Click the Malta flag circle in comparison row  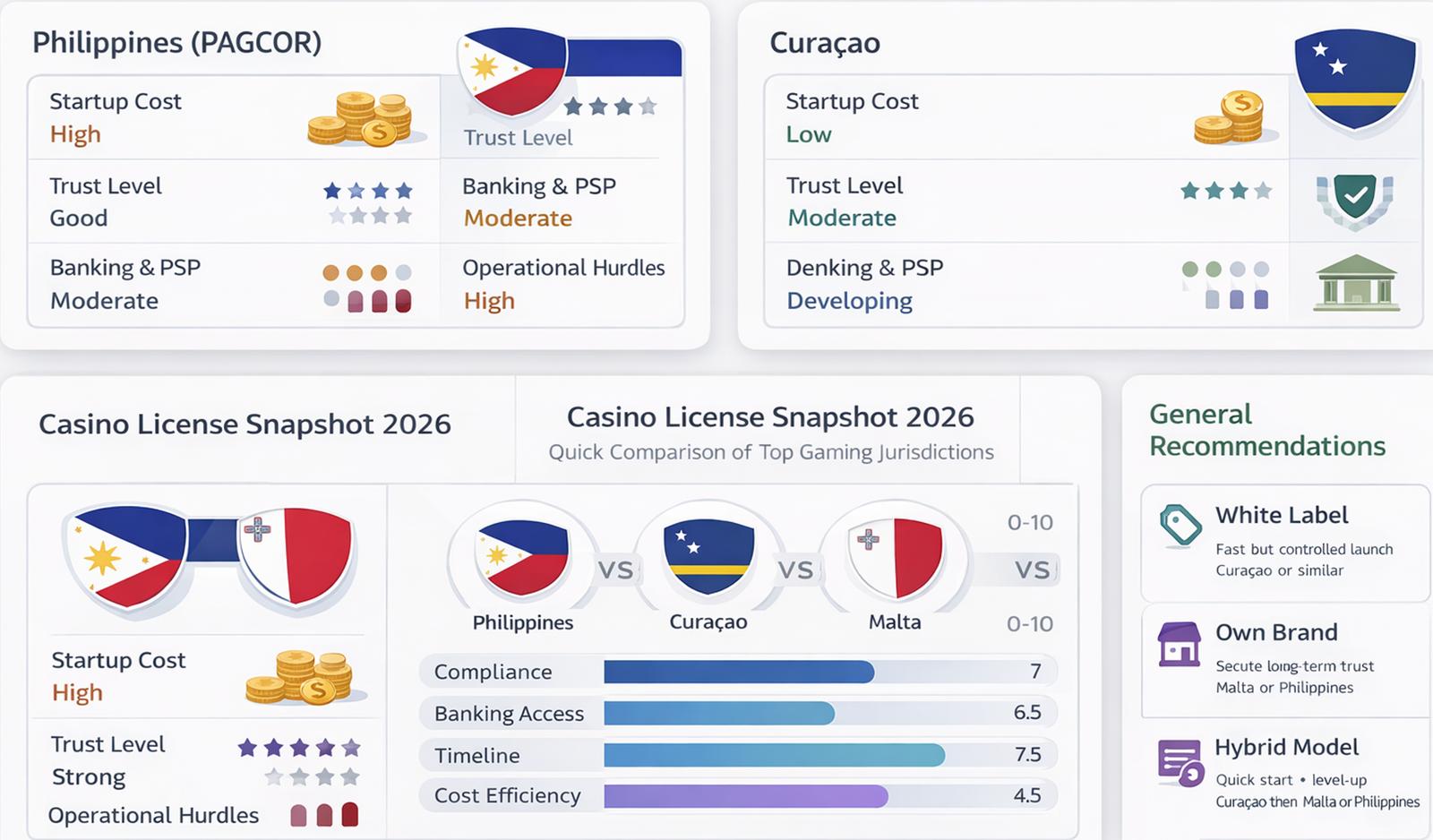coord(895,558)
